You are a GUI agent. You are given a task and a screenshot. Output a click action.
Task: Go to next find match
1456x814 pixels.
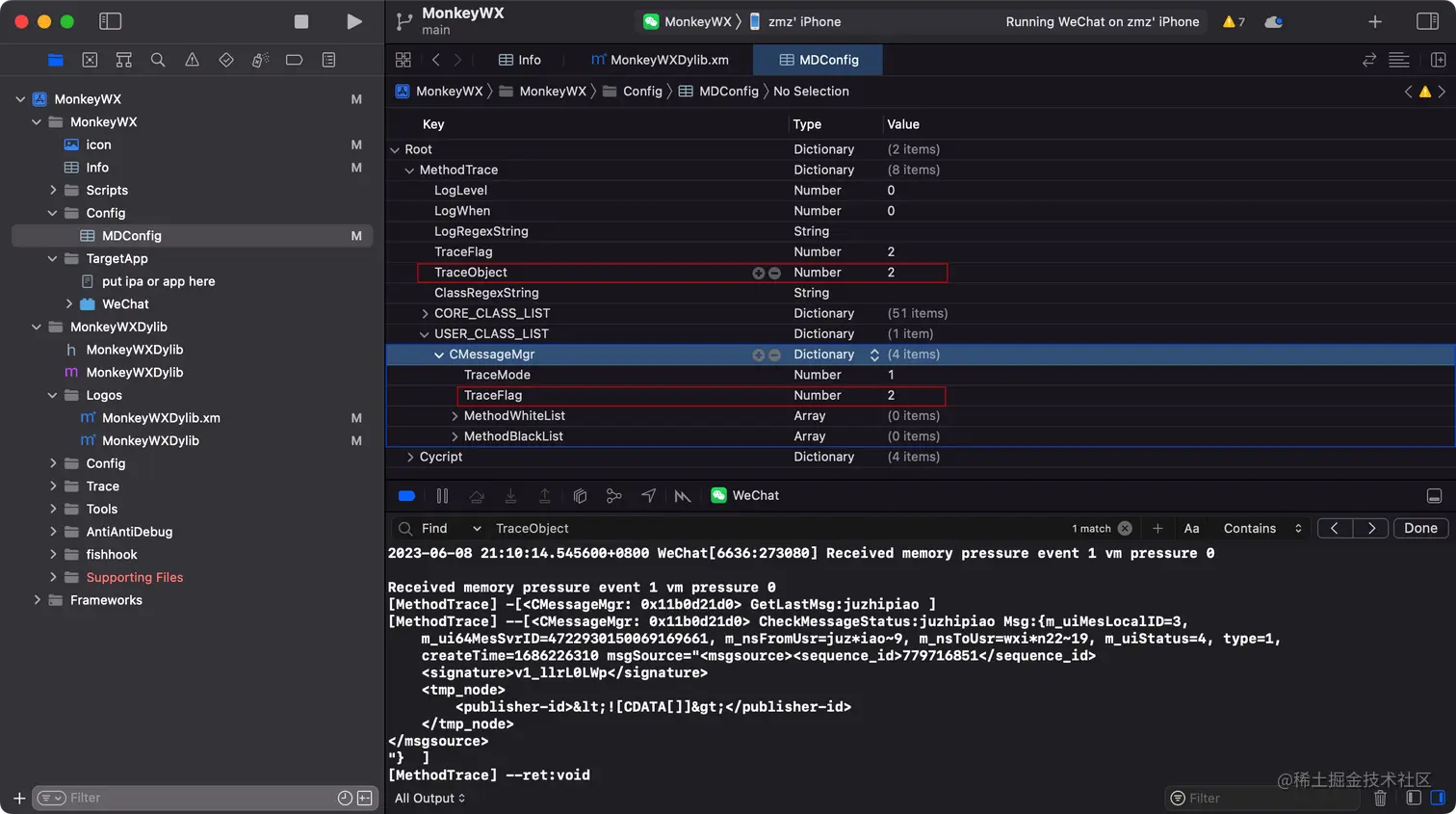point(1371,528)
